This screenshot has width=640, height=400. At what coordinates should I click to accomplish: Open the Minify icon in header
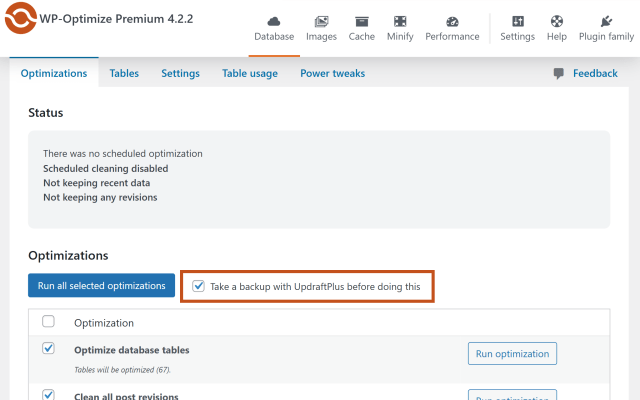coord(400,21)
